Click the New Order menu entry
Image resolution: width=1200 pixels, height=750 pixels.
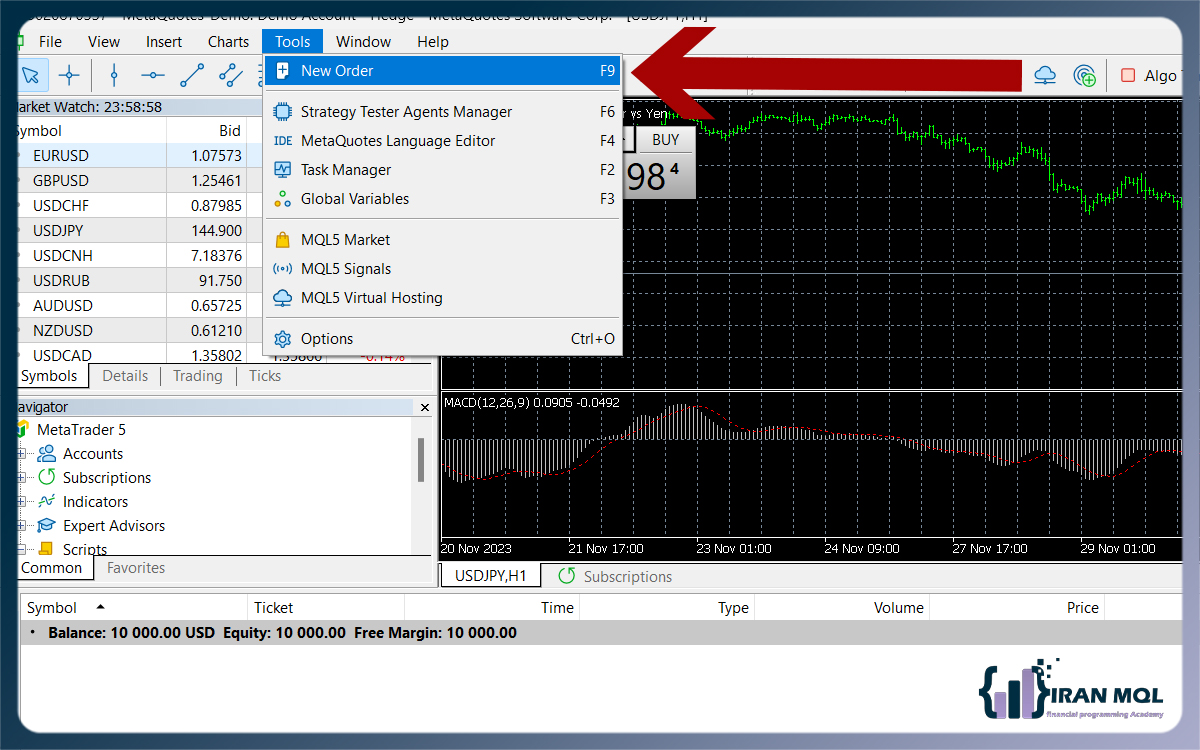coord(443,71)
